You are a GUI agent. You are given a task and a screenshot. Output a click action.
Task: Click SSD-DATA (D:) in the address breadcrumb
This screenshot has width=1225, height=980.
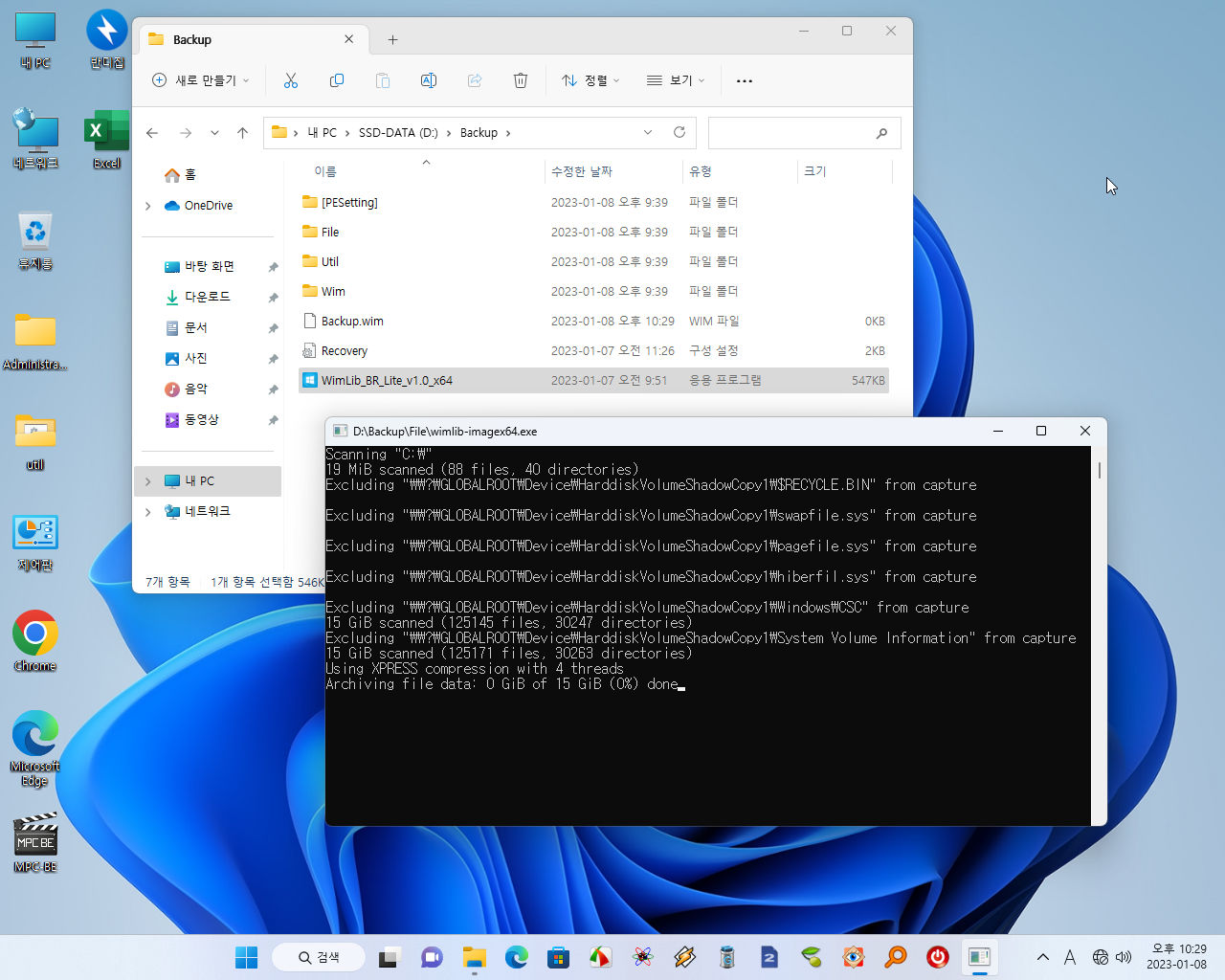pos(398,133)
